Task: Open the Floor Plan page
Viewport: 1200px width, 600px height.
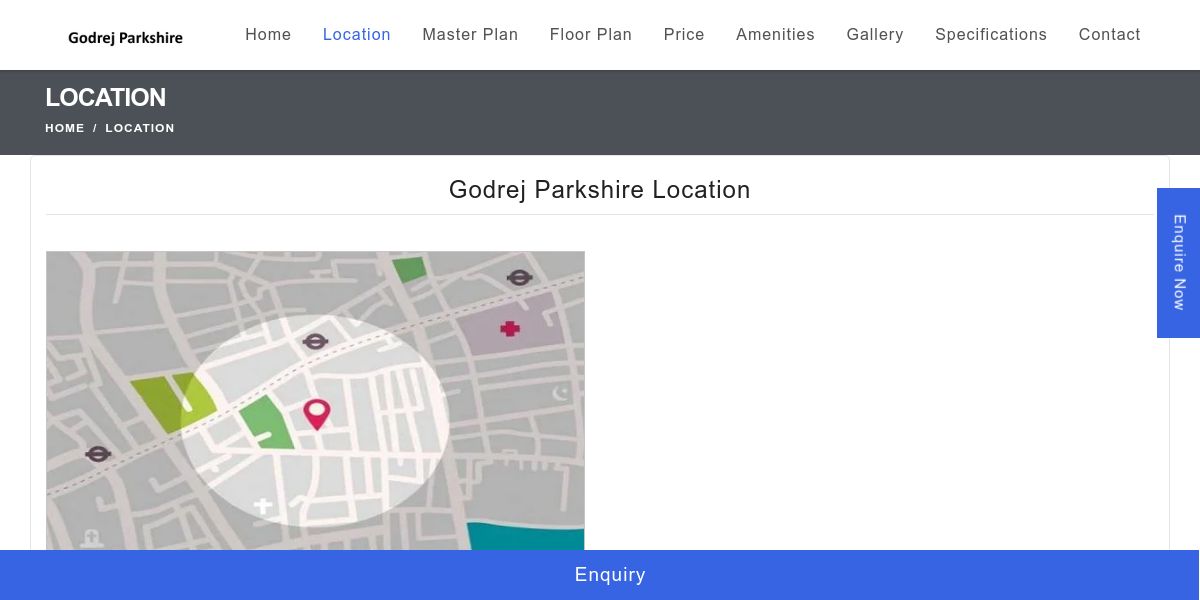Action: (x=591, y=34)
